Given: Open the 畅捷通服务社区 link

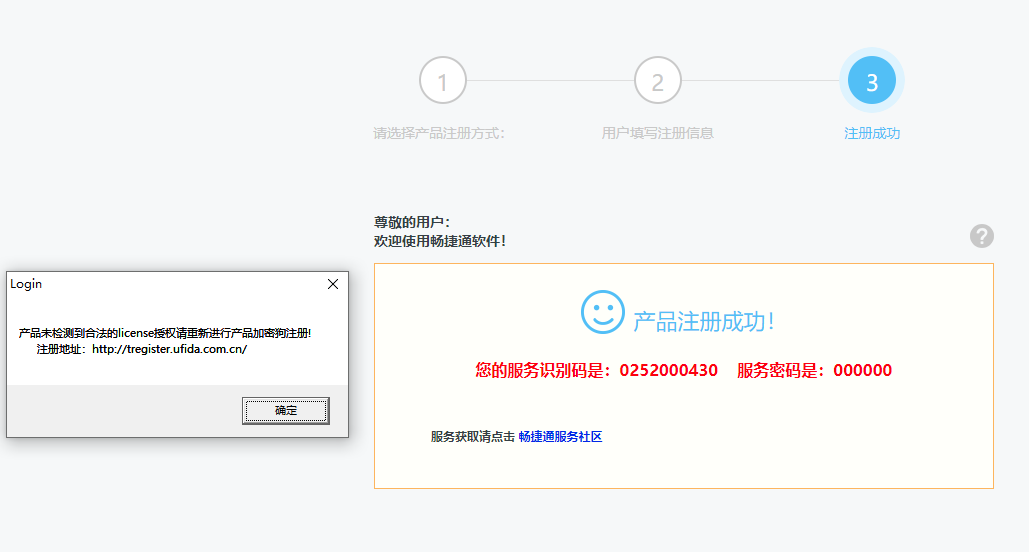Looking at the screenshot, I should click(560, 436).
